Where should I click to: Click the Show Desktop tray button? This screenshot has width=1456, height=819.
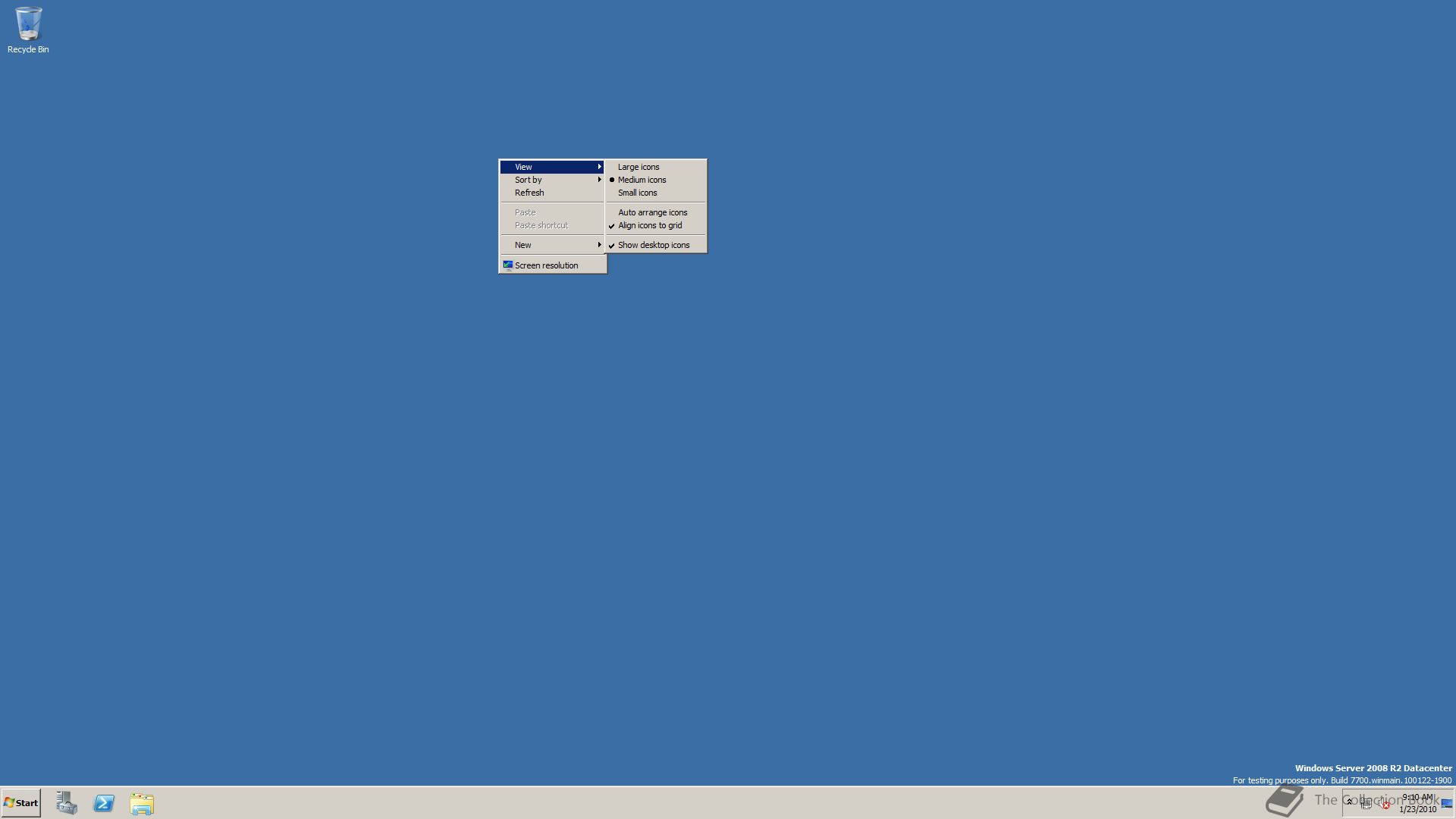(1447, 803)
